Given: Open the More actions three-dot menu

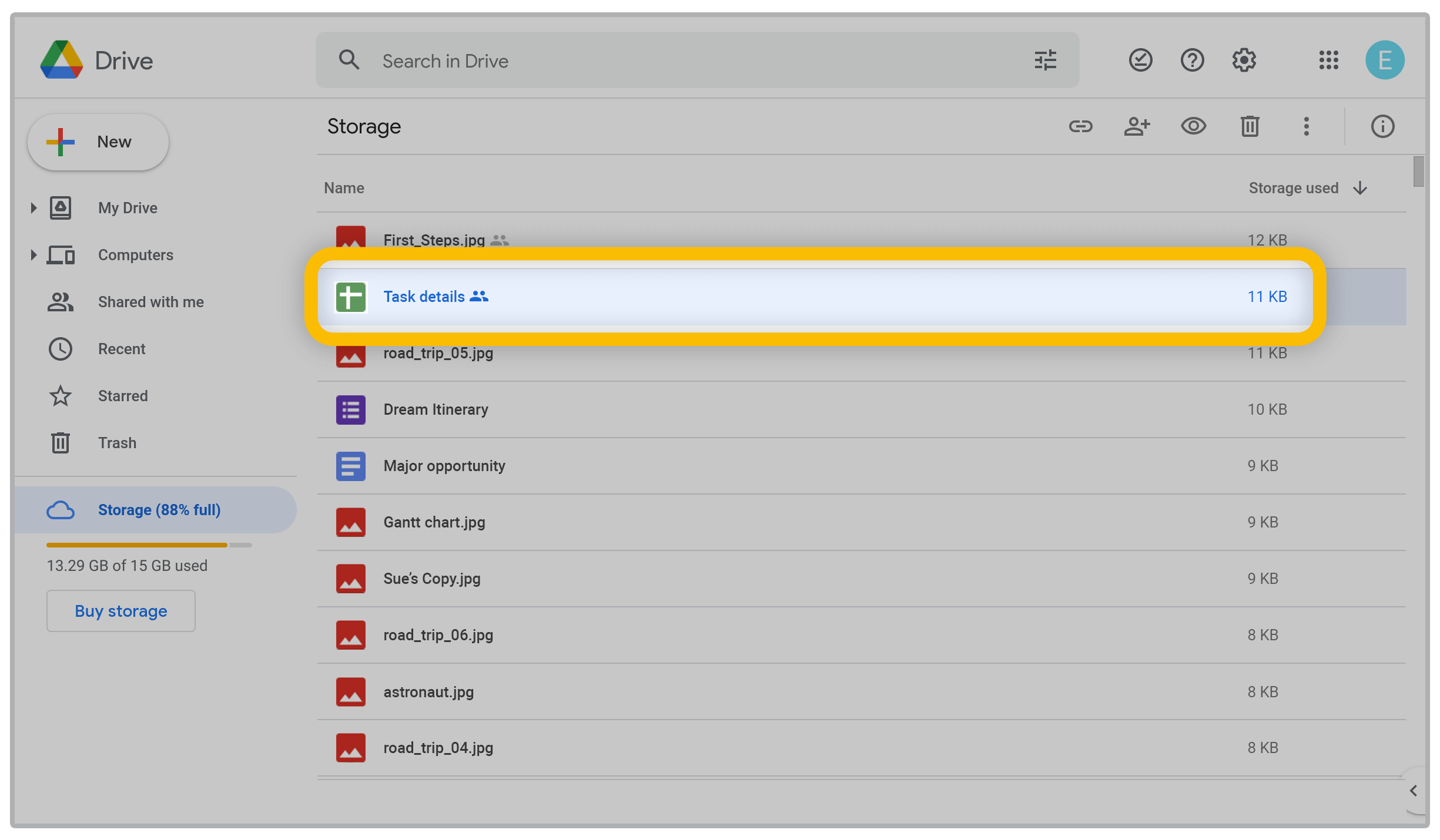Looking at the screenshot, I should pos(1306,126).
